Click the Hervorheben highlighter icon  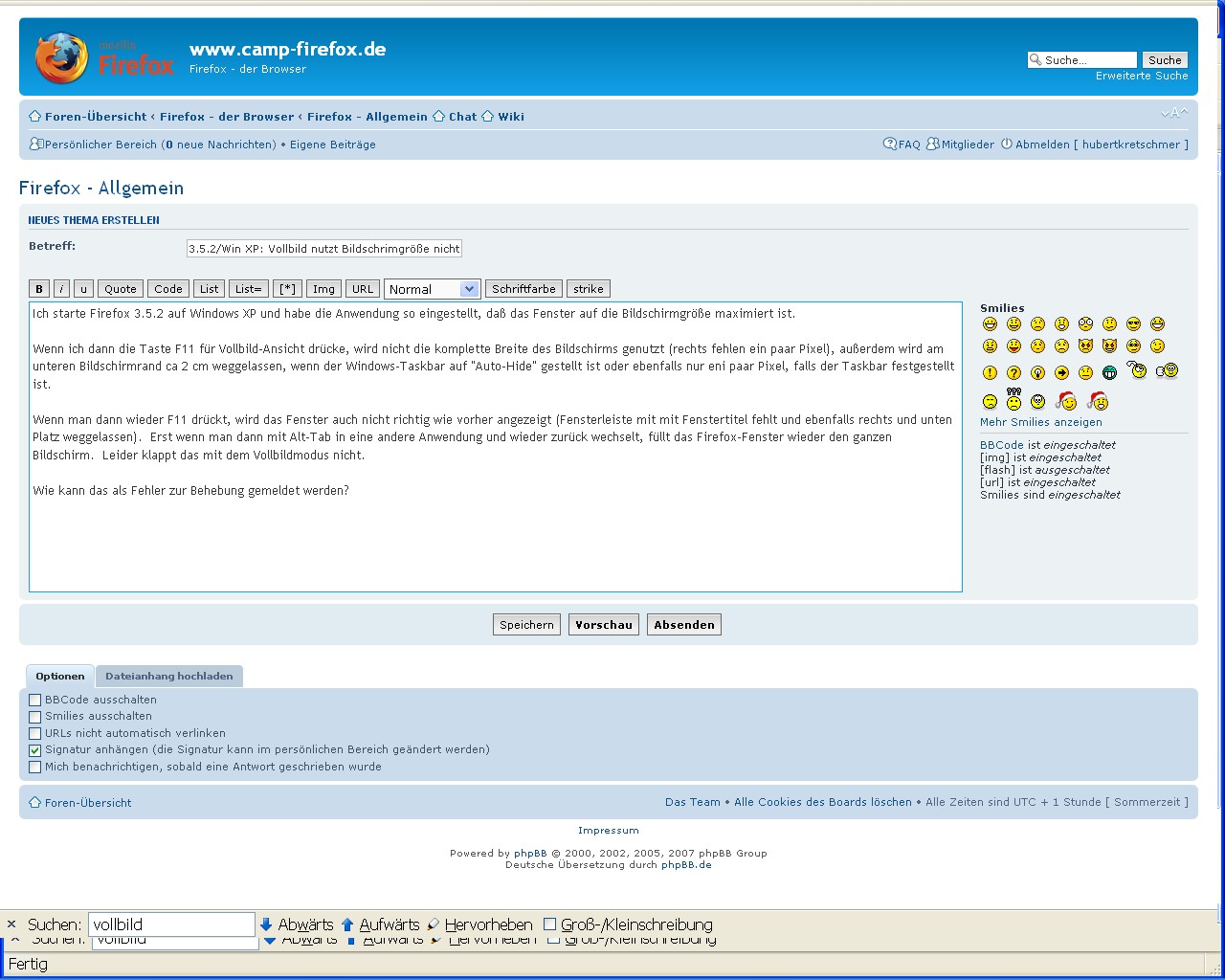(x=434, y=924)
